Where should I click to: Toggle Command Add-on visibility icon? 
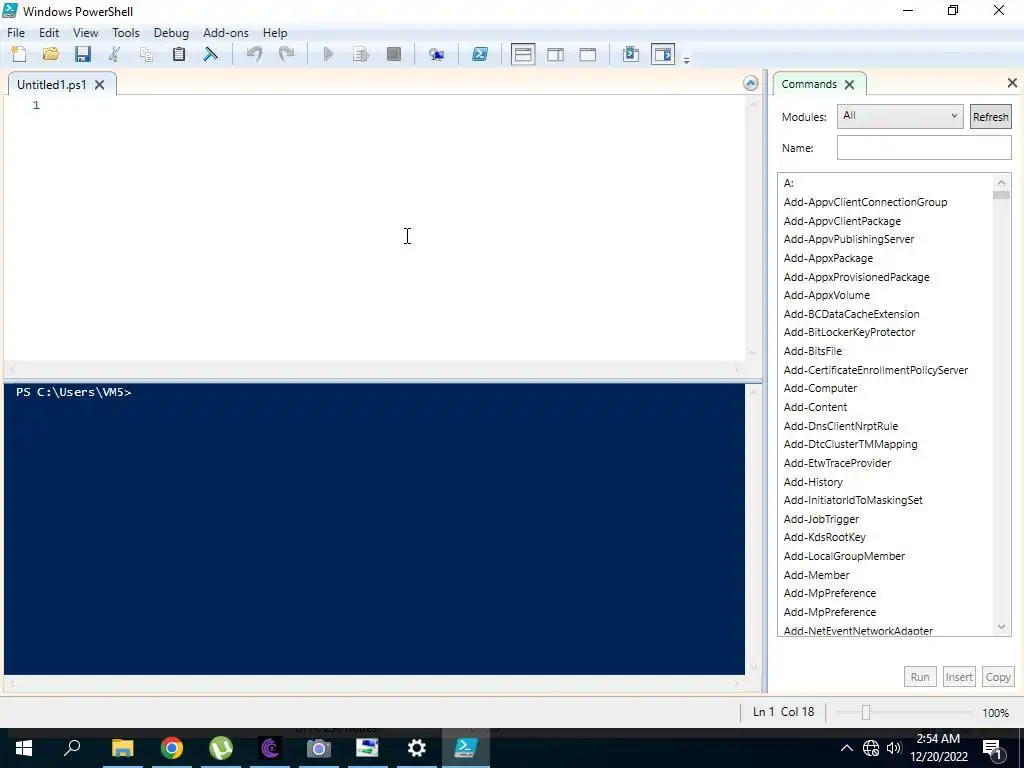(663, 54)
